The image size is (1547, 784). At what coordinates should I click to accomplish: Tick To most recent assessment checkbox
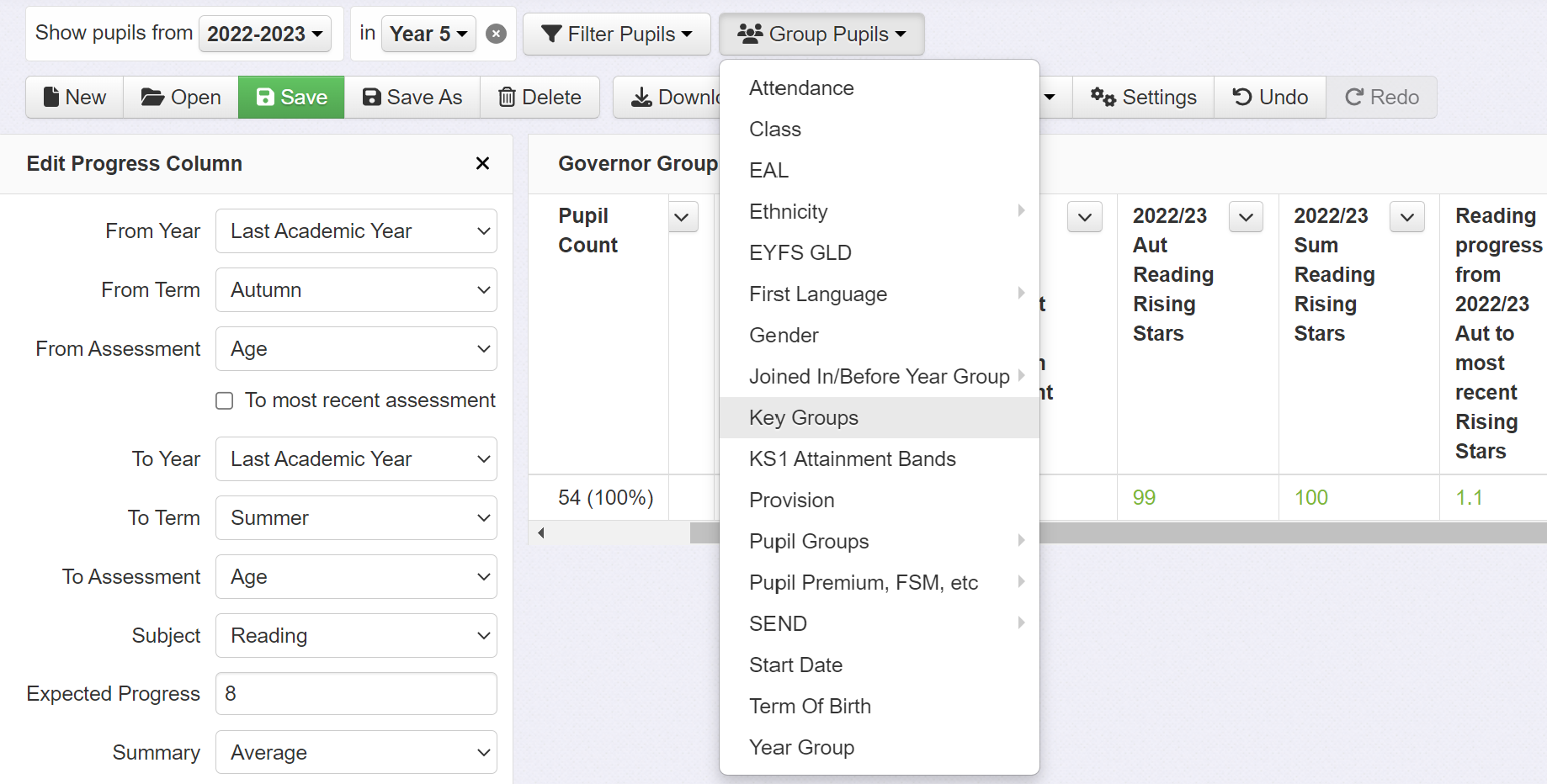click(225, 400)
